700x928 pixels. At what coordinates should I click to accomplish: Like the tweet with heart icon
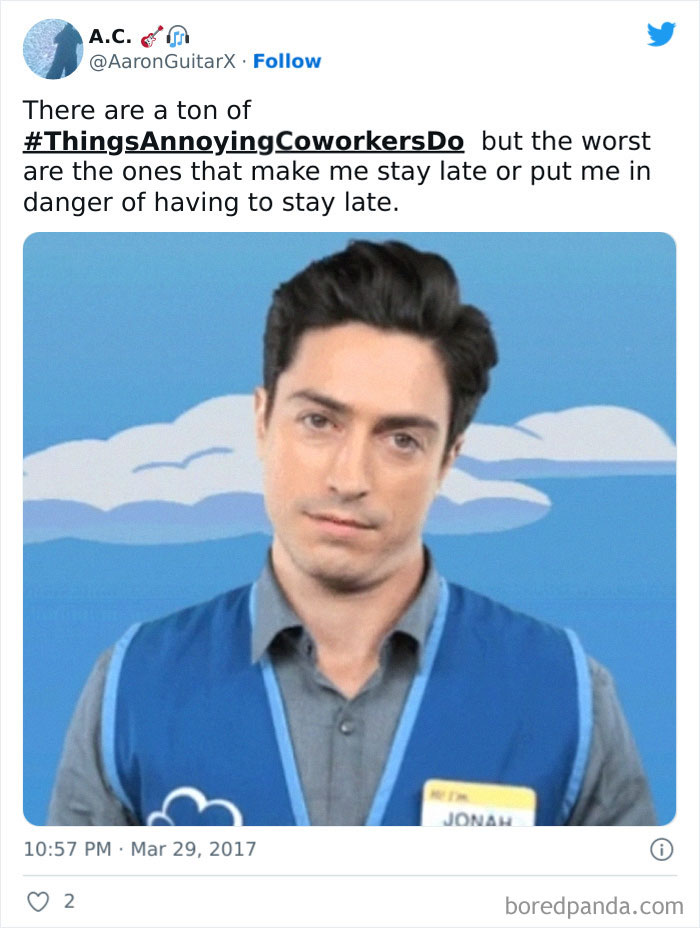click(x=38, y=901)
